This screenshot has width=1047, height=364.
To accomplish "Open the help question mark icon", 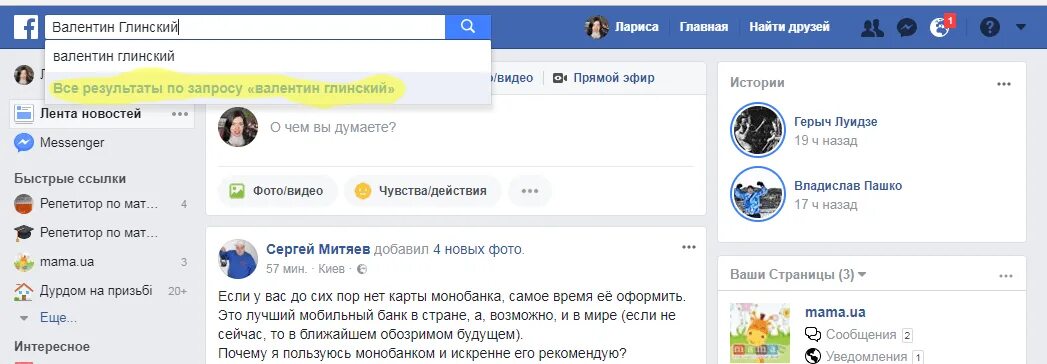I will click(990, 27).
